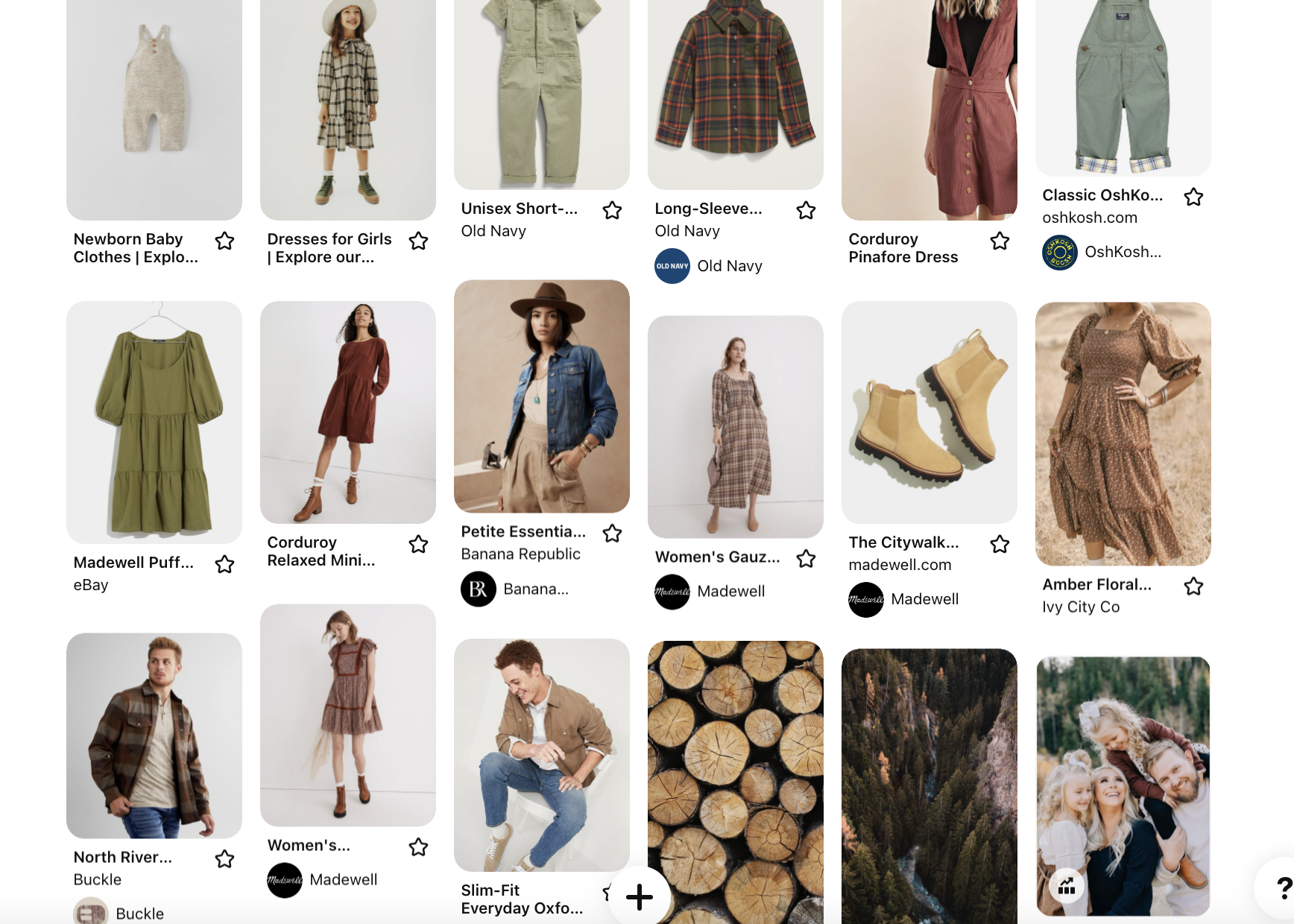Click the OshKosh round logo icon
Screen dimensions: 1294x924
pos(1059,253)
